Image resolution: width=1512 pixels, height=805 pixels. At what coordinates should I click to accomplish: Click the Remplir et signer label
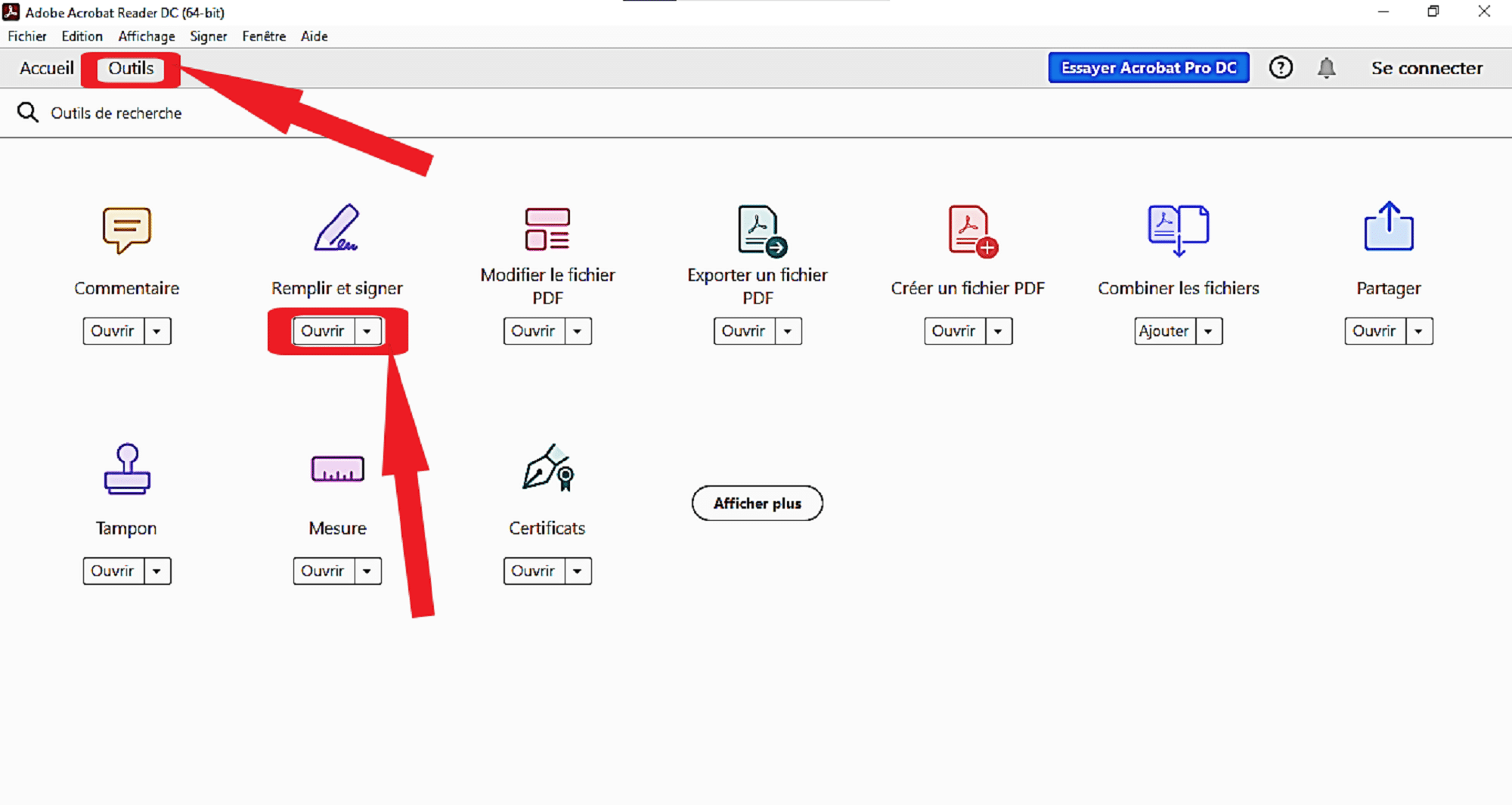click(337, 288)
